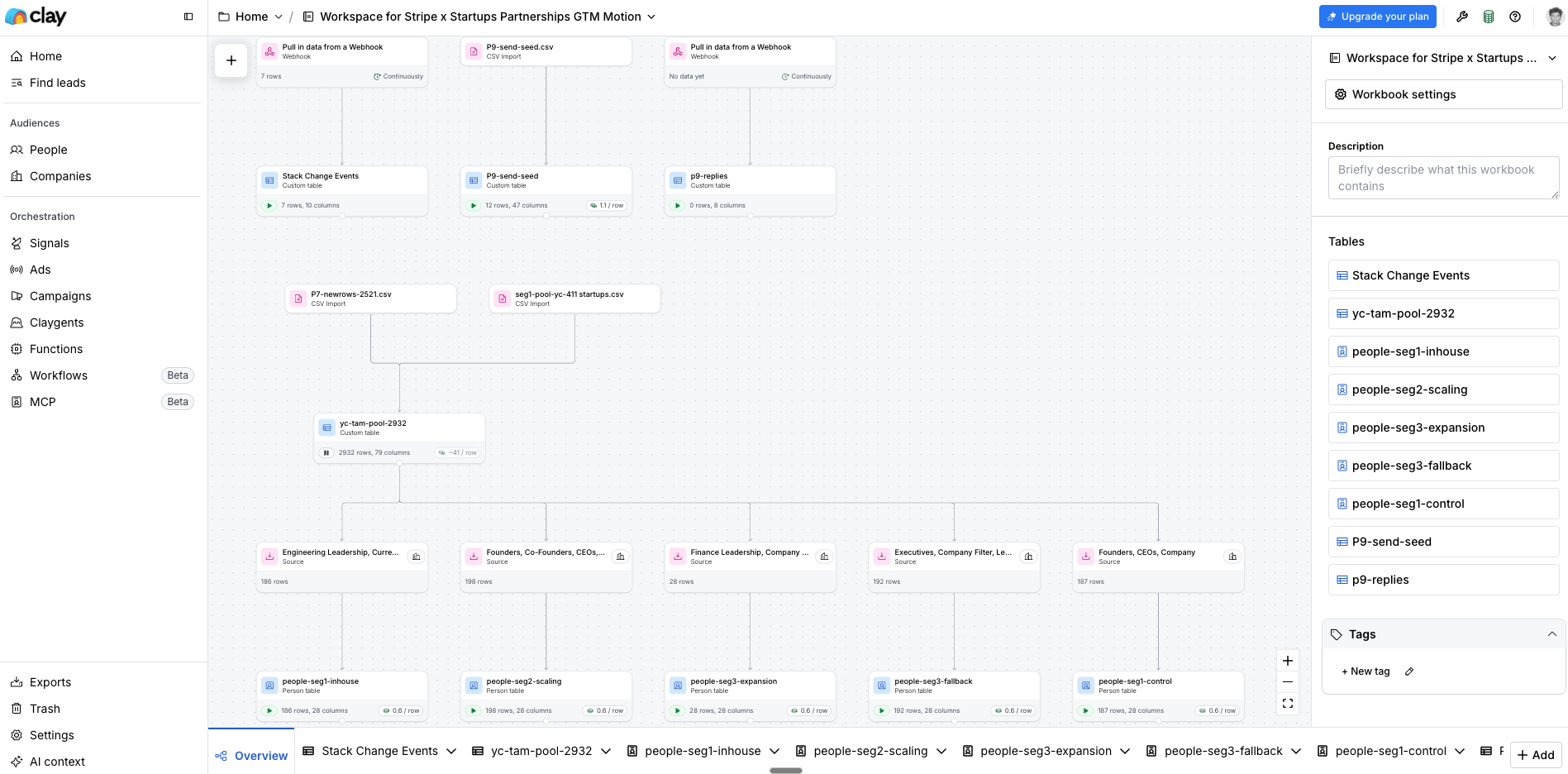
Task: Open people-seg3-fallback in the Tables list
Action: click(x=1443, y=466)
